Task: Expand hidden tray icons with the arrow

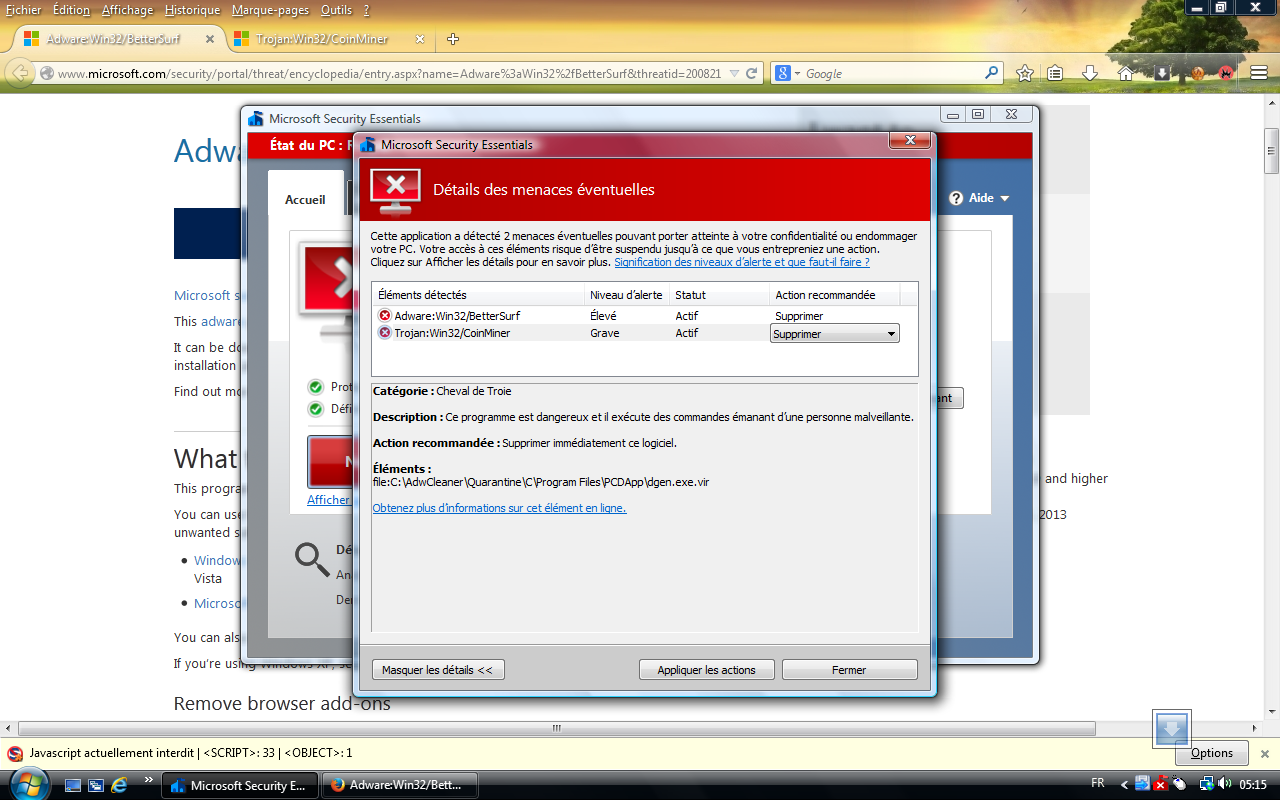Action: point(1124,784)
